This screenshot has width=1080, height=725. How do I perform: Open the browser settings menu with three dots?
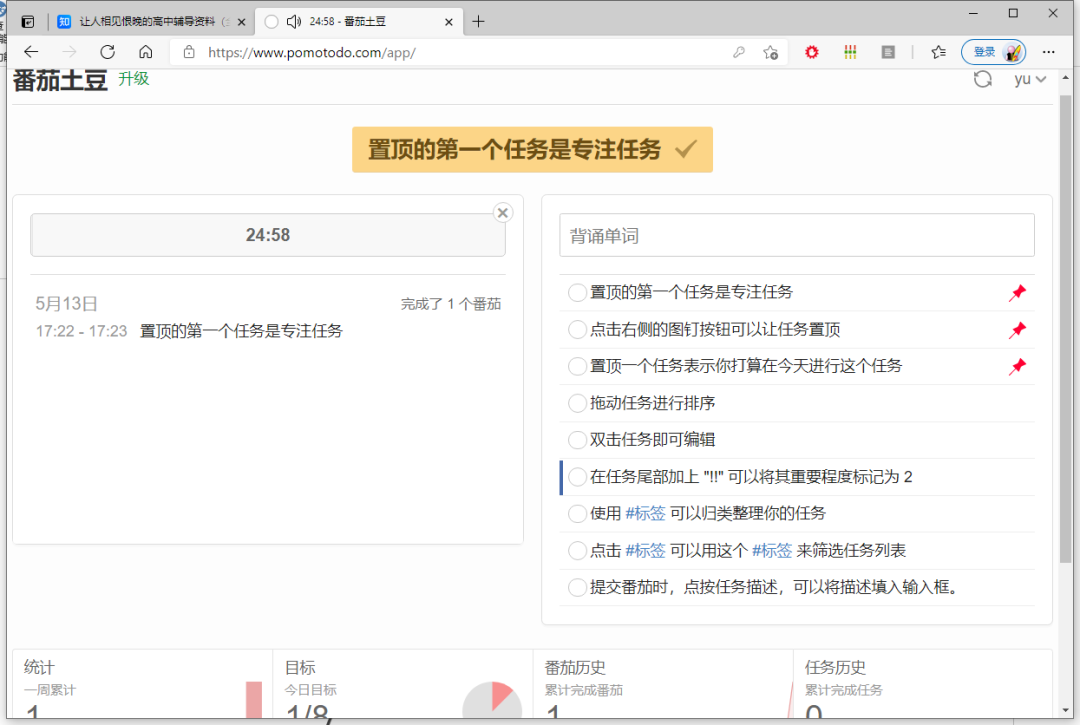tap(1048, 52)
